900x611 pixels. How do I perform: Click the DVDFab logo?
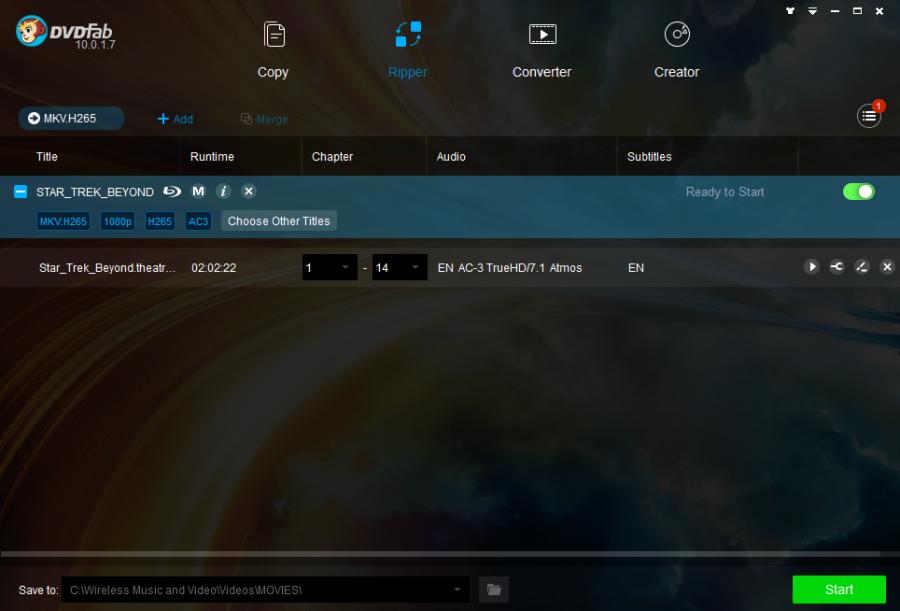64,32
